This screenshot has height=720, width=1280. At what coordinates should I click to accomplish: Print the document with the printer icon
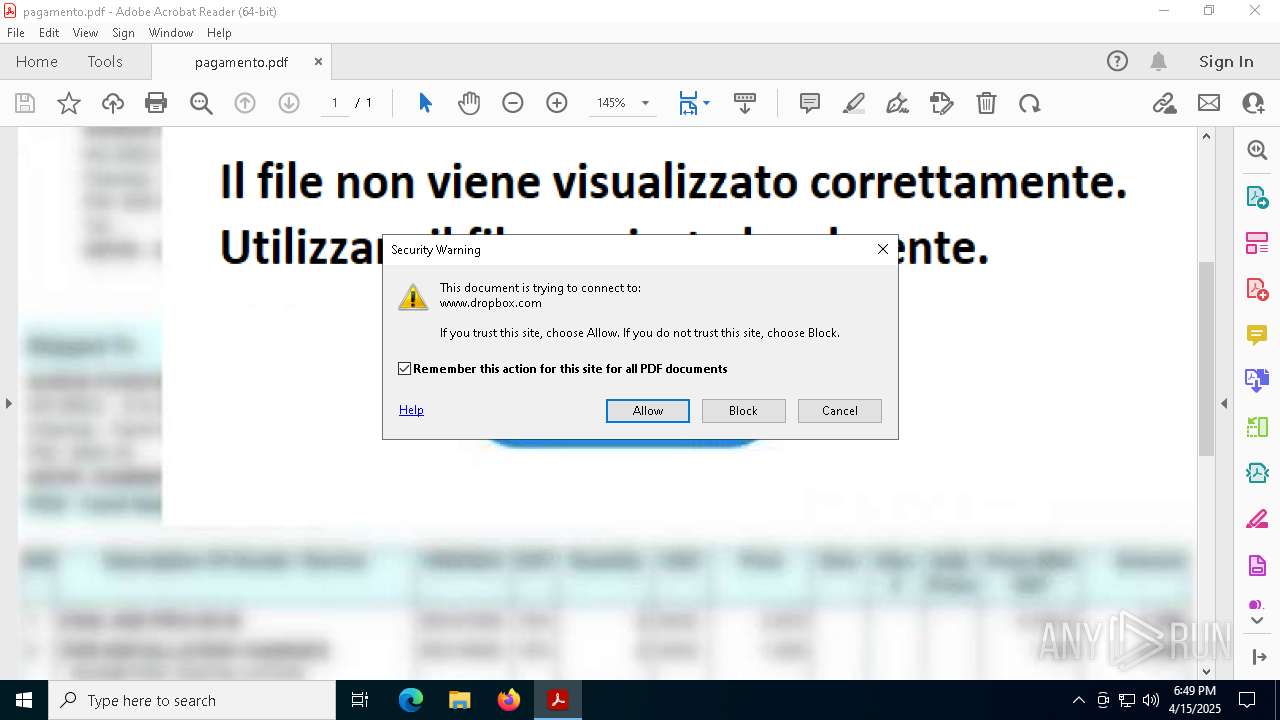156,103
